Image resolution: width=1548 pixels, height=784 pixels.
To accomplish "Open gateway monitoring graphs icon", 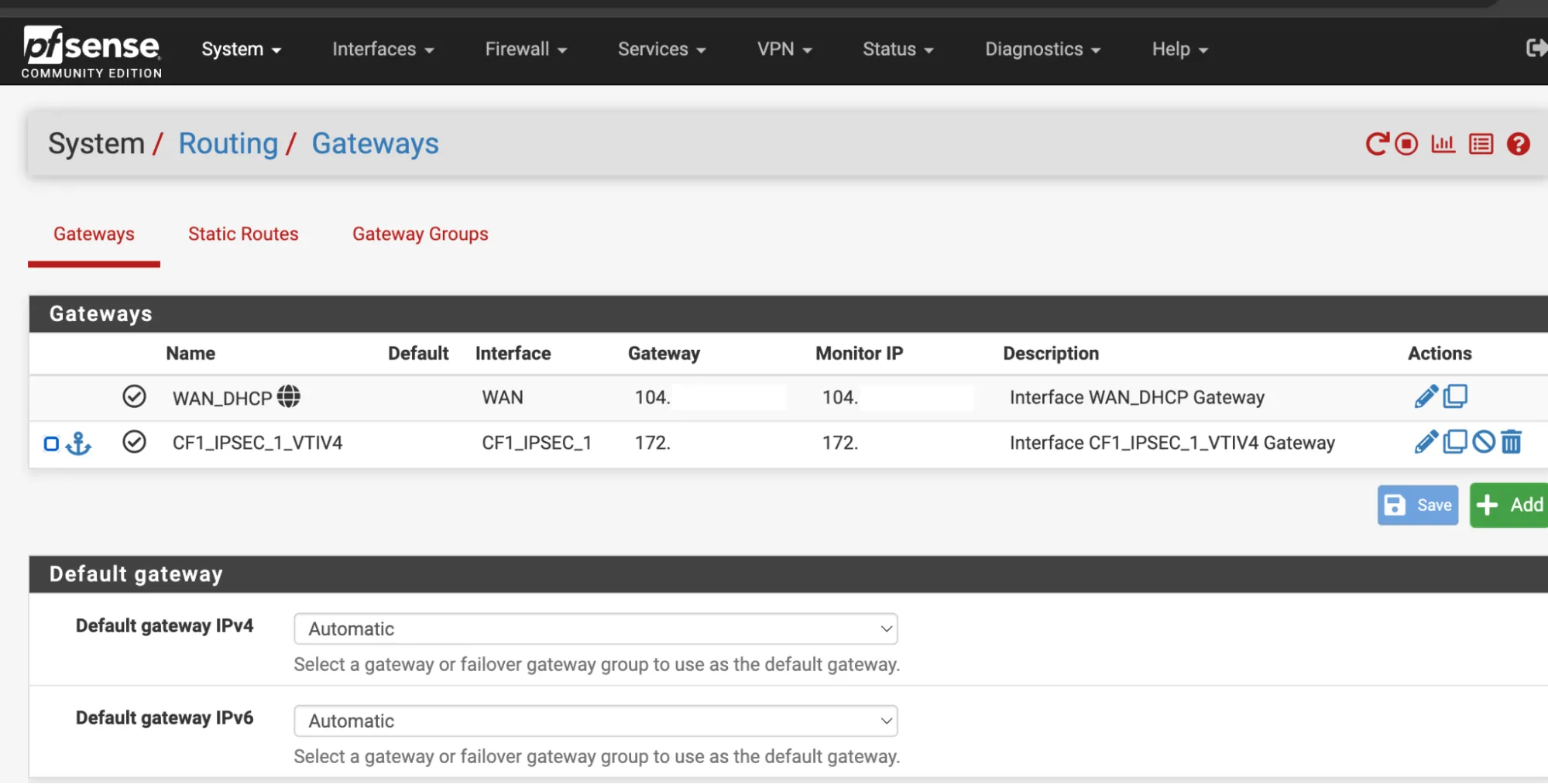I will (x=1442, y=144).
